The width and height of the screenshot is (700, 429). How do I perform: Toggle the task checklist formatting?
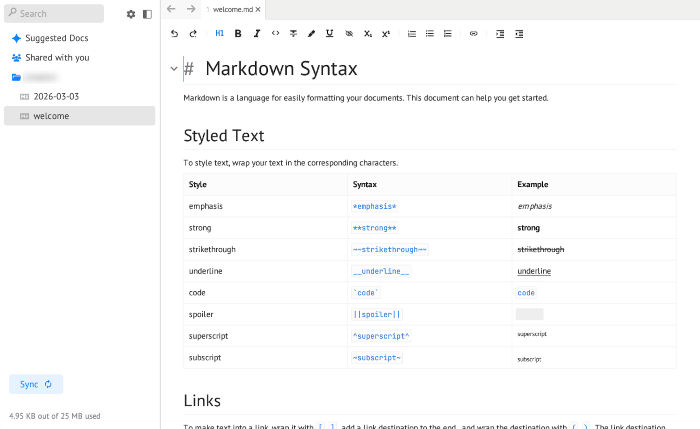click(447, 33)
